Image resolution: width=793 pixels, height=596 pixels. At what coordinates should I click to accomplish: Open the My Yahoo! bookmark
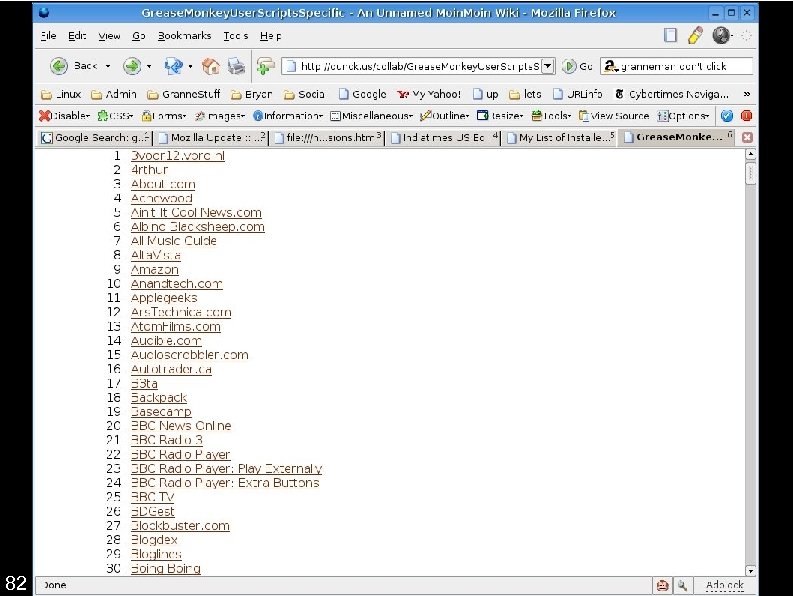tap(429, 94)
